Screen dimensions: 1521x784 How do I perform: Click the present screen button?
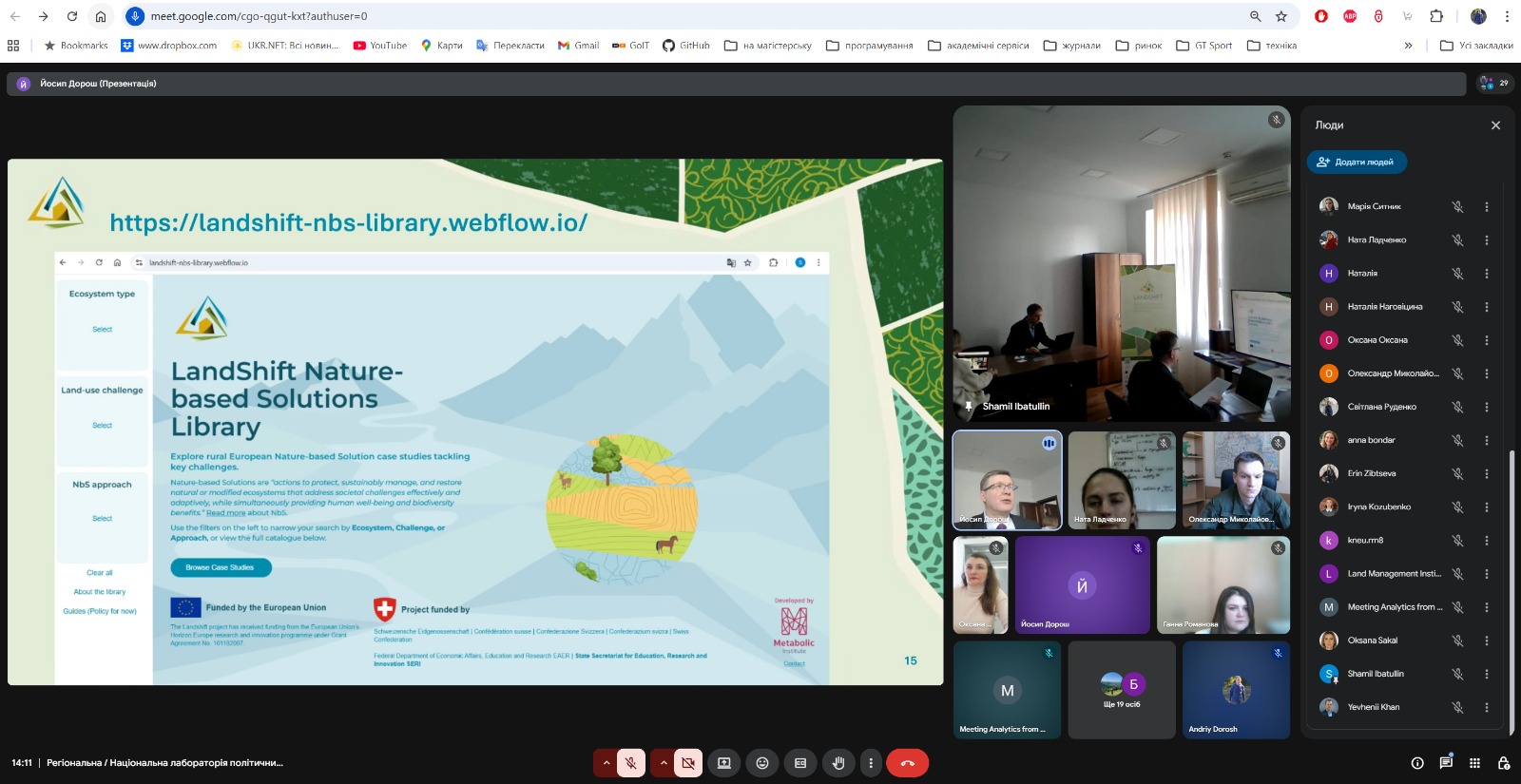pyautogui.click(x=724, y=763)
